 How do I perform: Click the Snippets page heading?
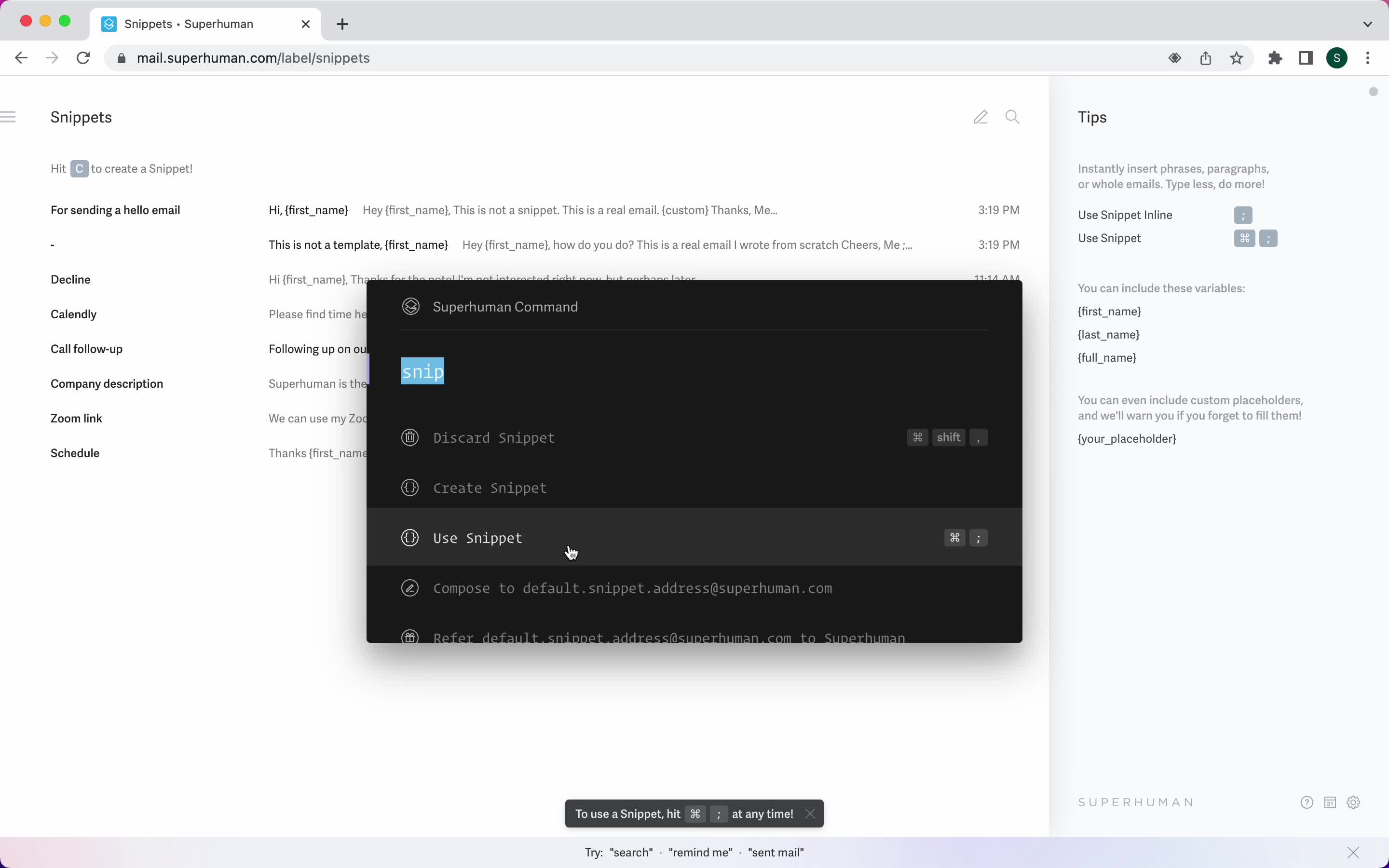[x=81, y=117]
